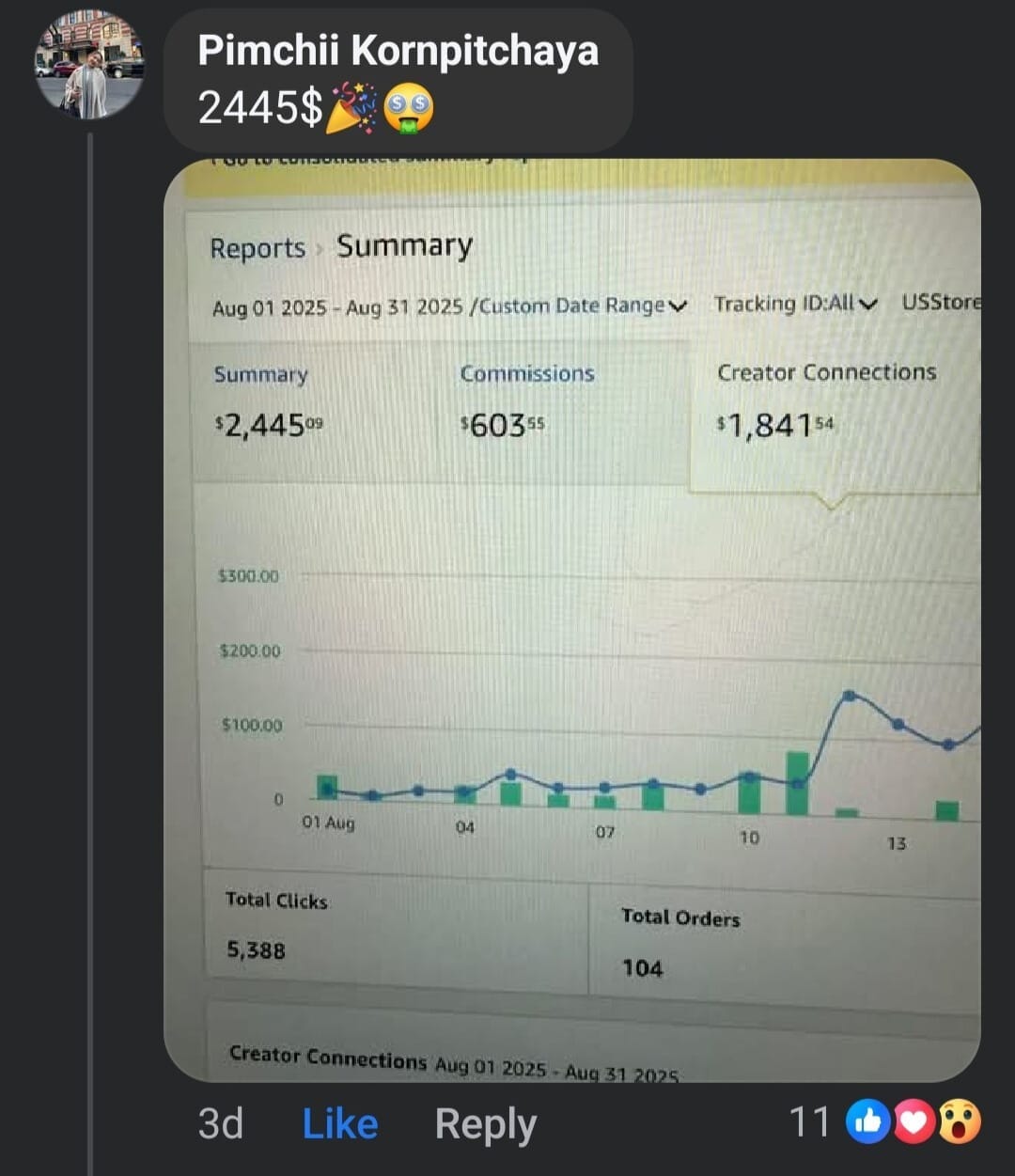This screenshot has height=1176, width=1015.
Task: Click the thumbs-up reaction icon
Action: [x=867, y=1121]
